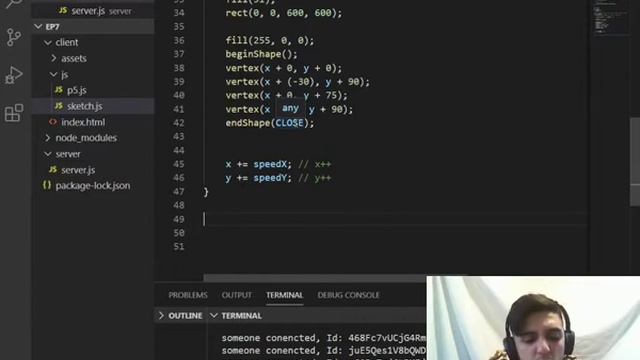Switch to the PROBLEMS tab

[188, 295]
